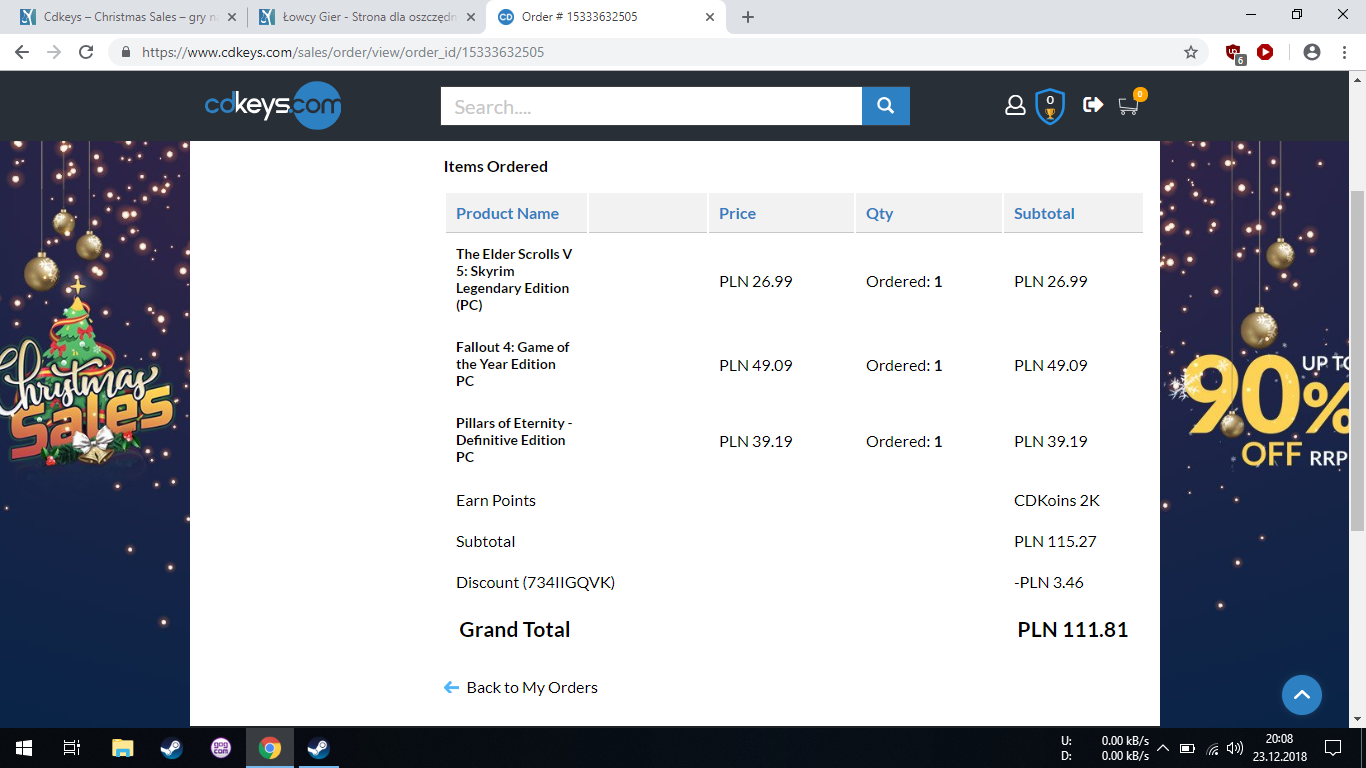
Task: Click Pillars of Eternity - Definitive Edition
Action: [514, 440]
